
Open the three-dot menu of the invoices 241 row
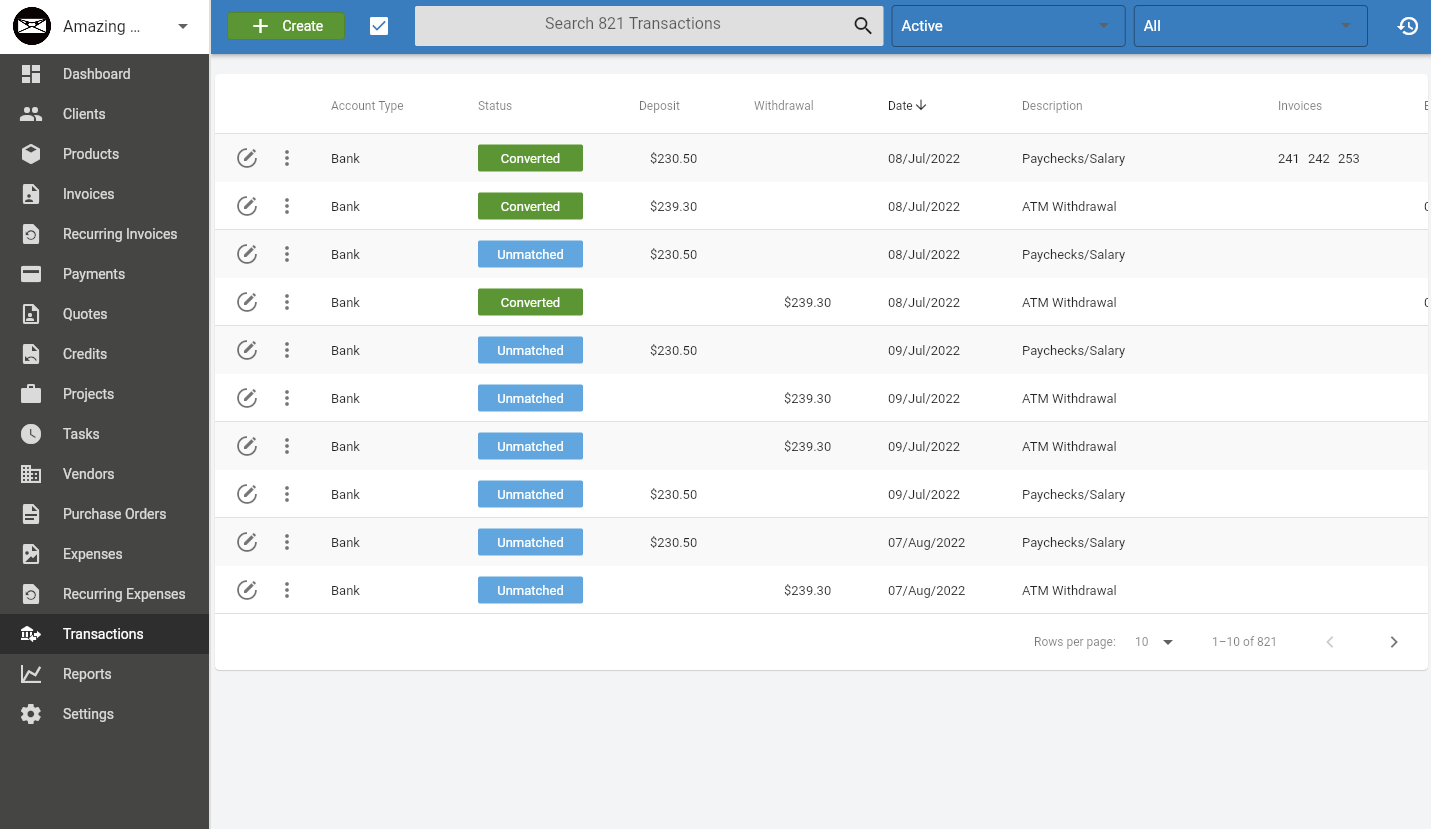(287, 158)
